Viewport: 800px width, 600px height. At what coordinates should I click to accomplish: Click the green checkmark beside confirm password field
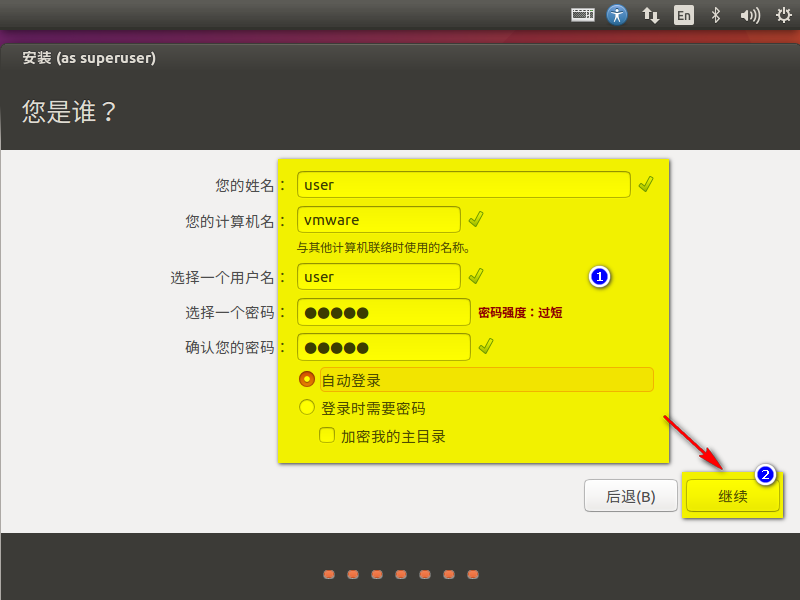click(x=486, y=346)
